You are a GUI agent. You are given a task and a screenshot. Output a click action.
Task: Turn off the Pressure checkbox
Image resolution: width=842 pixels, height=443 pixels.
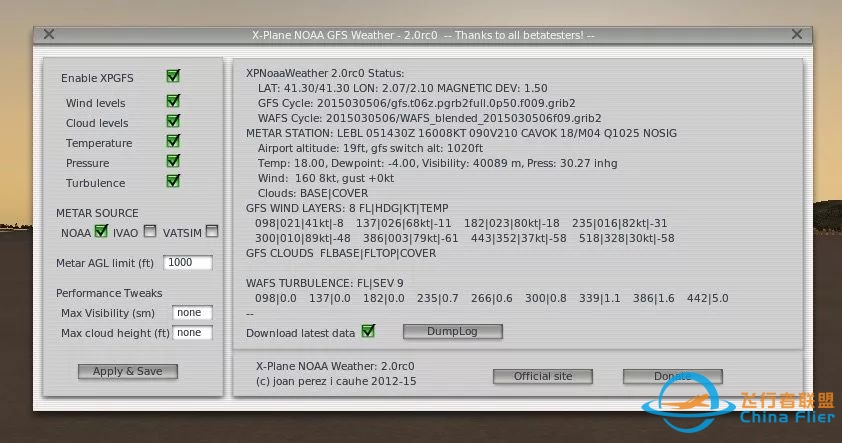tap(173, 161)
